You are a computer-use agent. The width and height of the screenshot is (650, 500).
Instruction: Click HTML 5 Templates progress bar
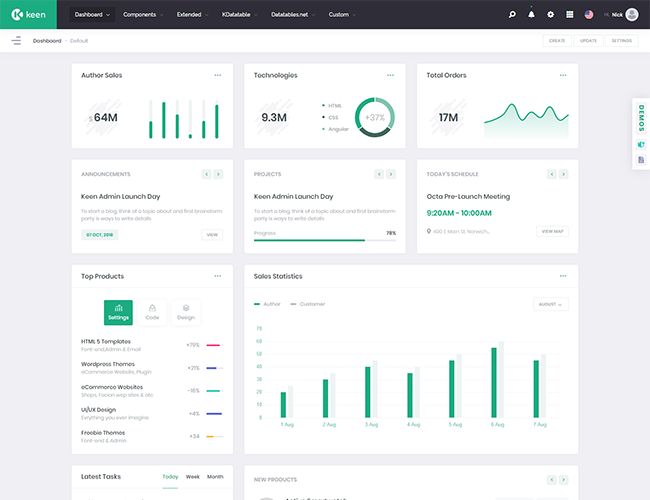pyautogui.click(x=215, y=345)
